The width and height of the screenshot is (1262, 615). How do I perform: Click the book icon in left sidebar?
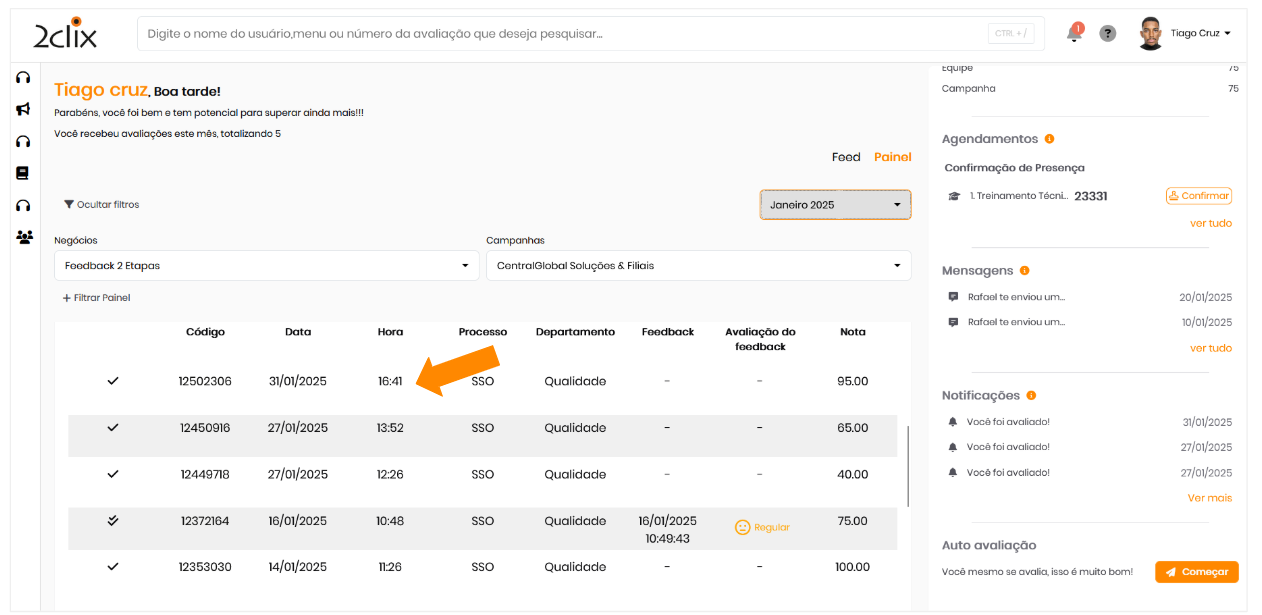[23, 173]
